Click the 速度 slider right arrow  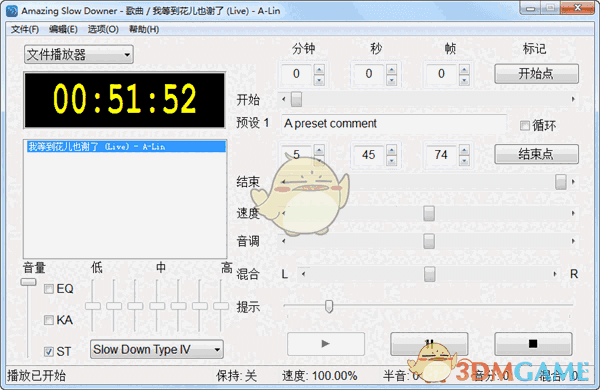click(573, 213)
